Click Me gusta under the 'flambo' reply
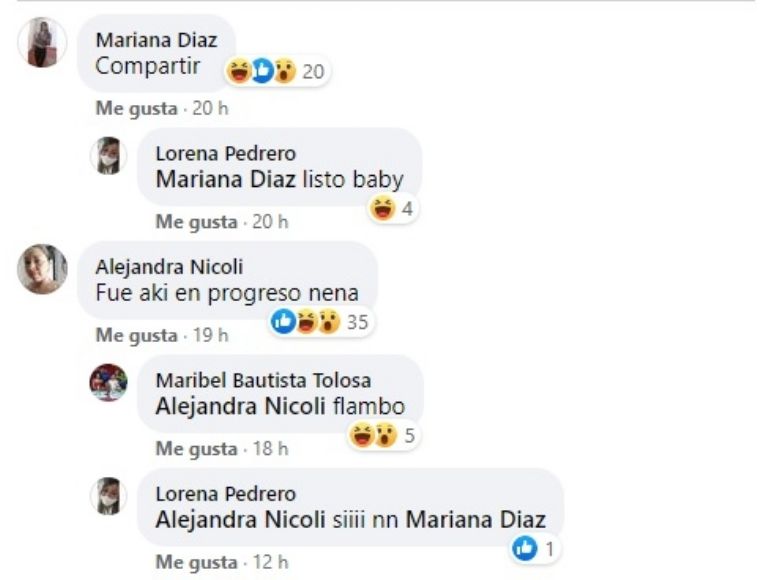The width and height of the screenshot is (768, 580). coord(196,449)
